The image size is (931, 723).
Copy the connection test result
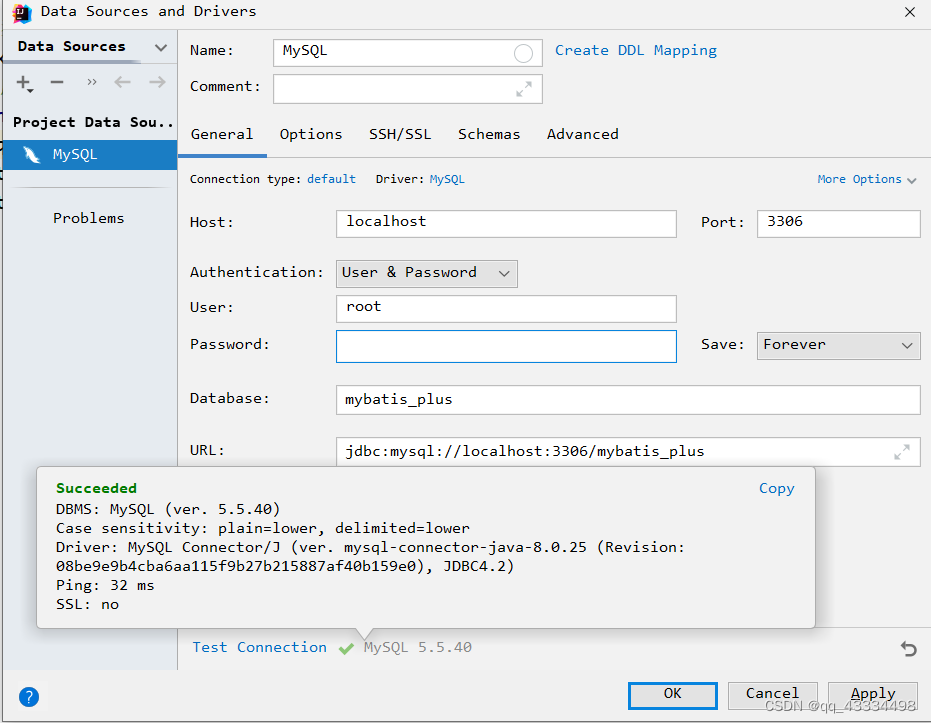pos(776,489)
